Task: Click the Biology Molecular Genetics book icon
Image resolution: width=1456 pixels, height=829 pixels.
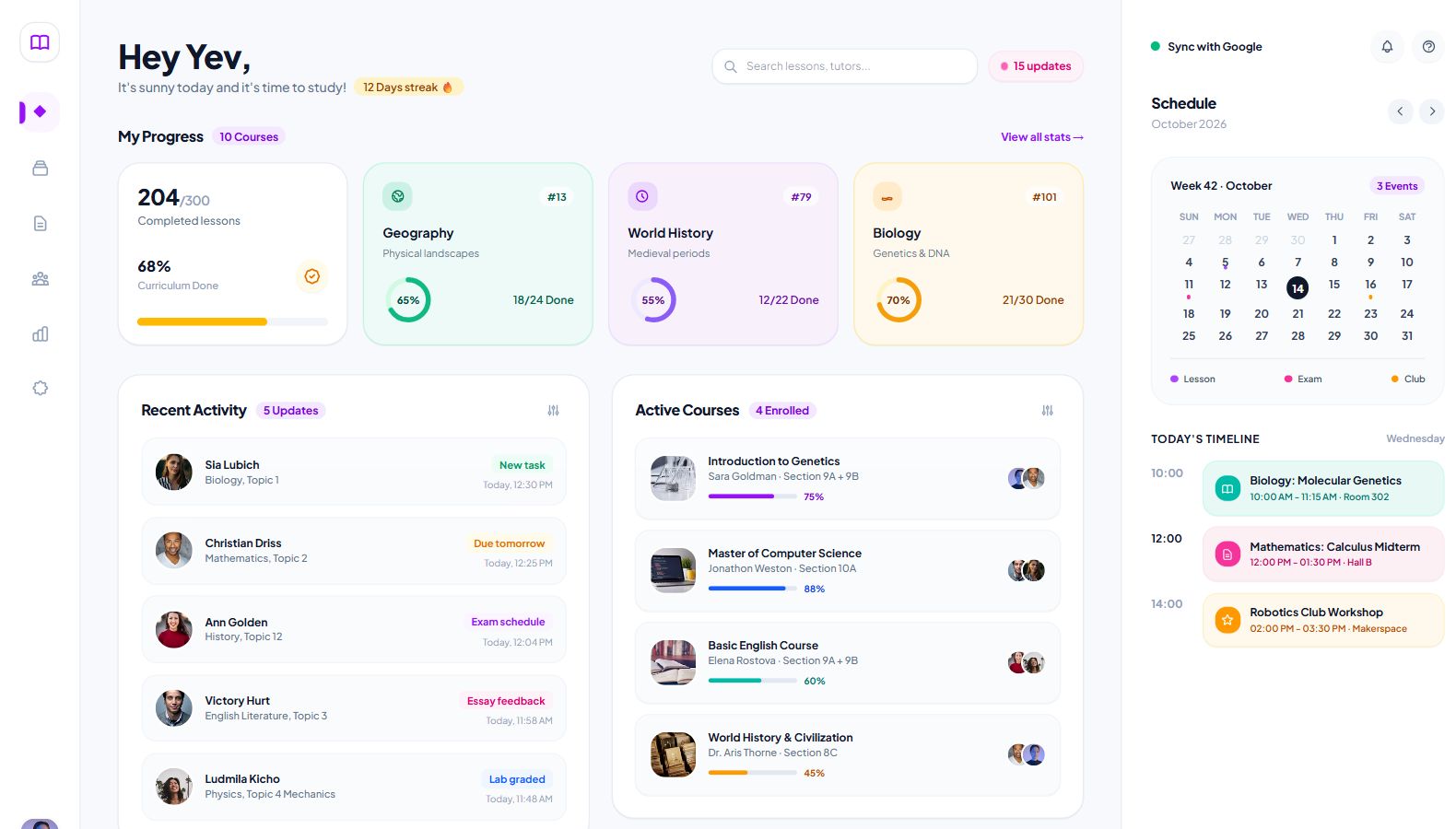Action: click(1227, 488)
